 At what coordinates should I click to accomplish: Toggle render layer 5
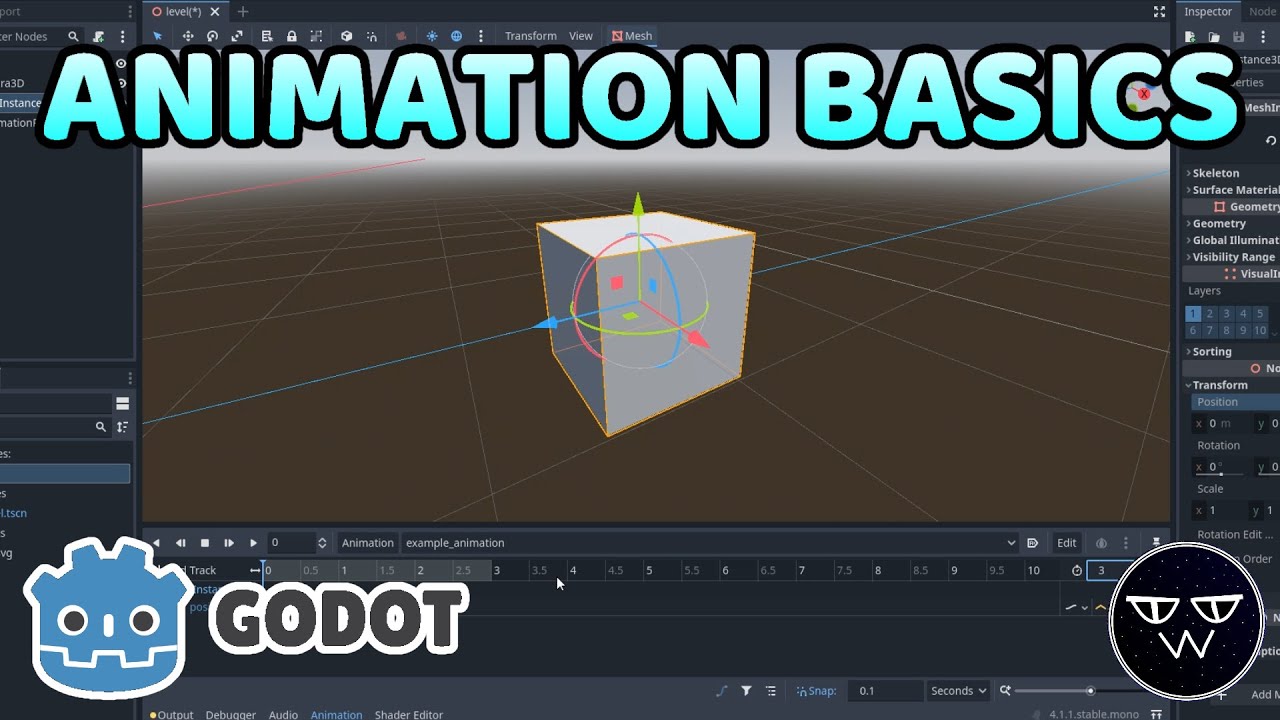1260,314
